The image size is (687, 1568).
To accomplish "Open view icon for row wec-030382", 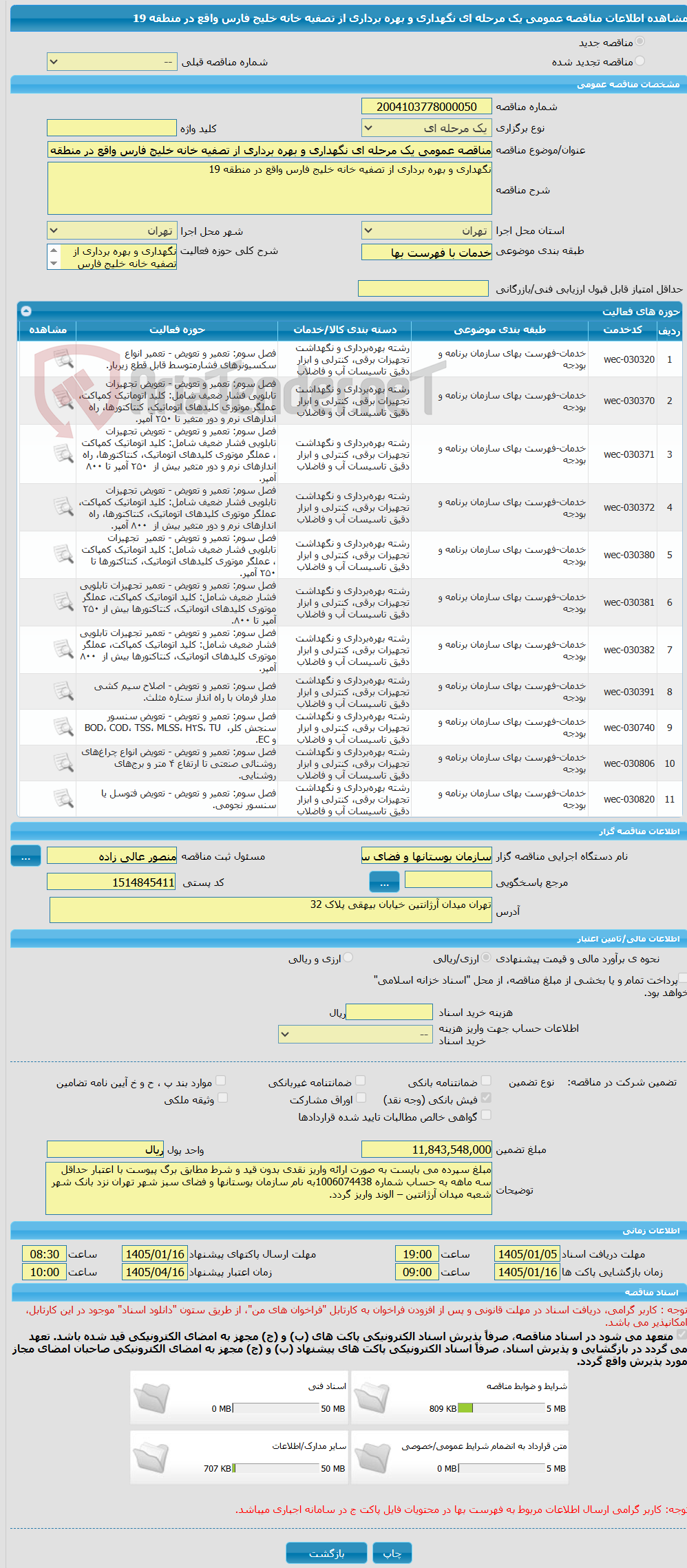I will [x=63, y=649].
